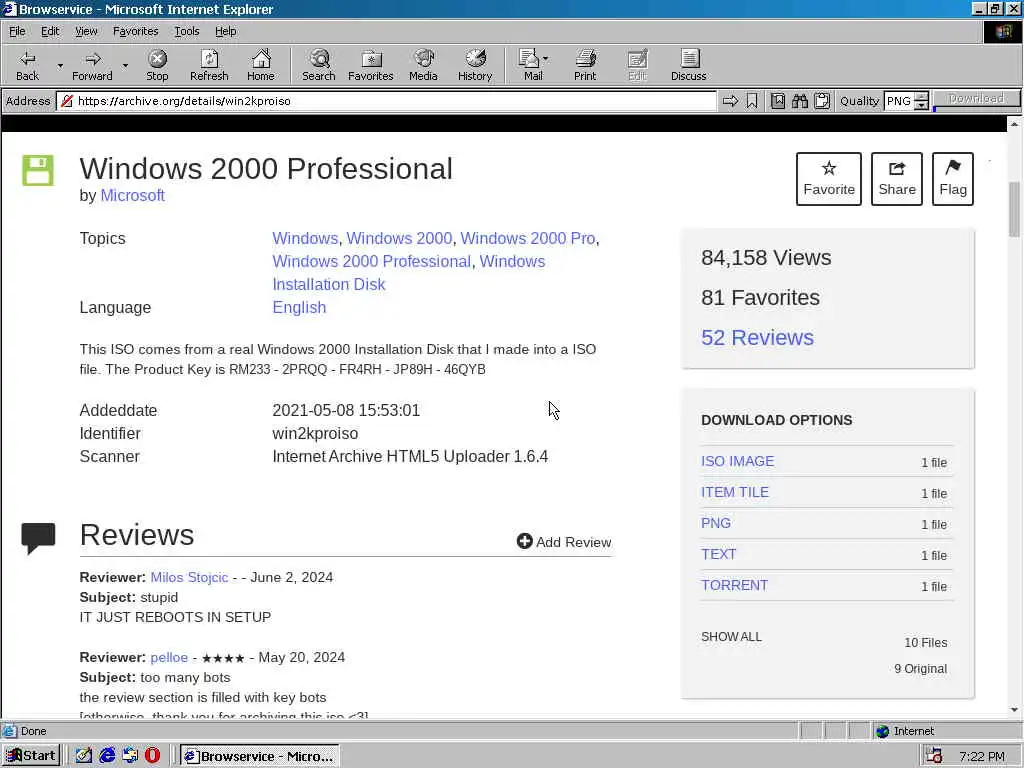The width and height of the screenshot is (1024, 768).
Task: Open reviewer pelloe profile link
Action: (x=169, y=658)
